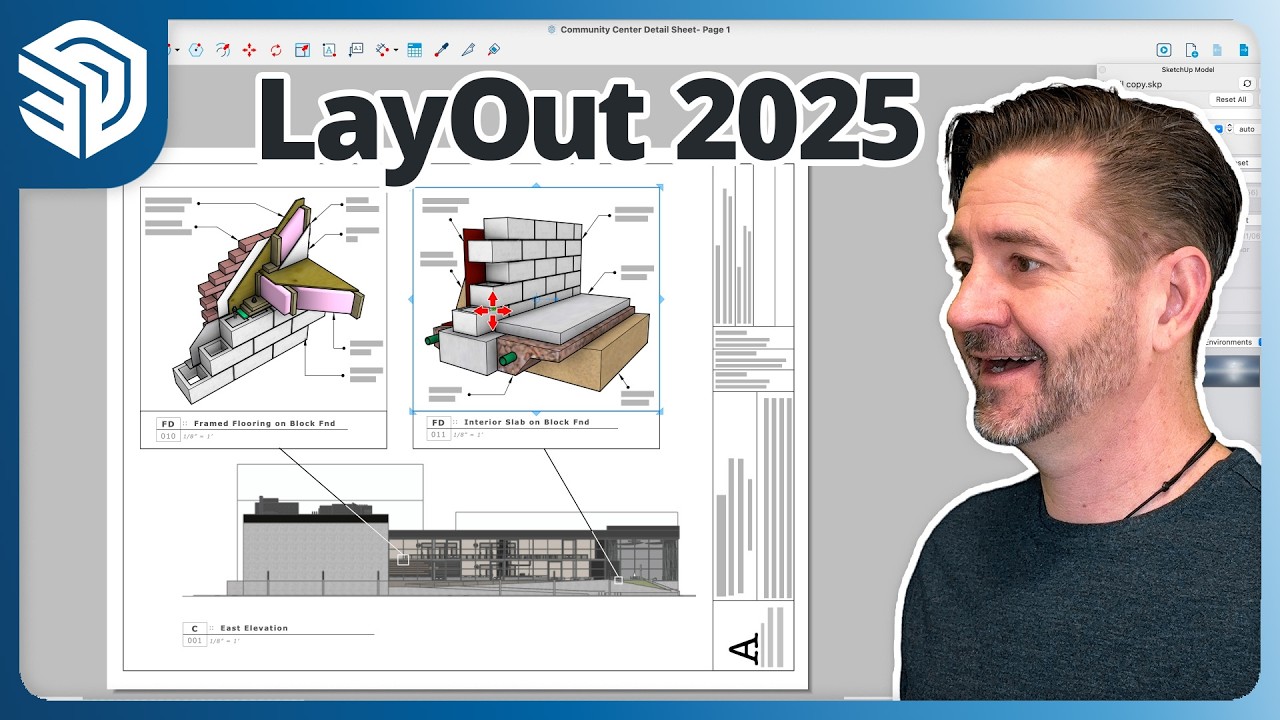Select the Dimension tool icon

point(382,49)
